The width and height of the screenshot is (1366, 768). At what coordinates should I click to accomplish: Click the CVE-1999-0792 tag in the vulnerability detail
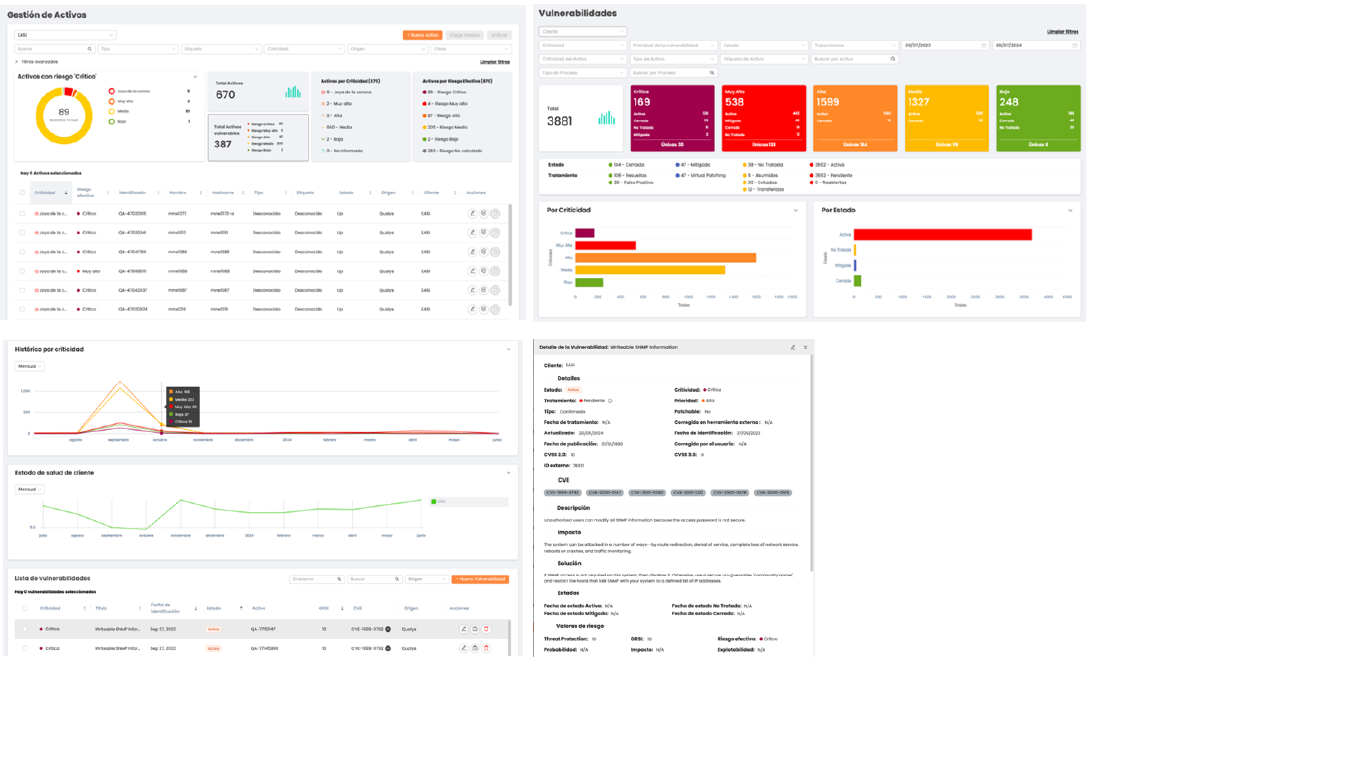[562, 492]
